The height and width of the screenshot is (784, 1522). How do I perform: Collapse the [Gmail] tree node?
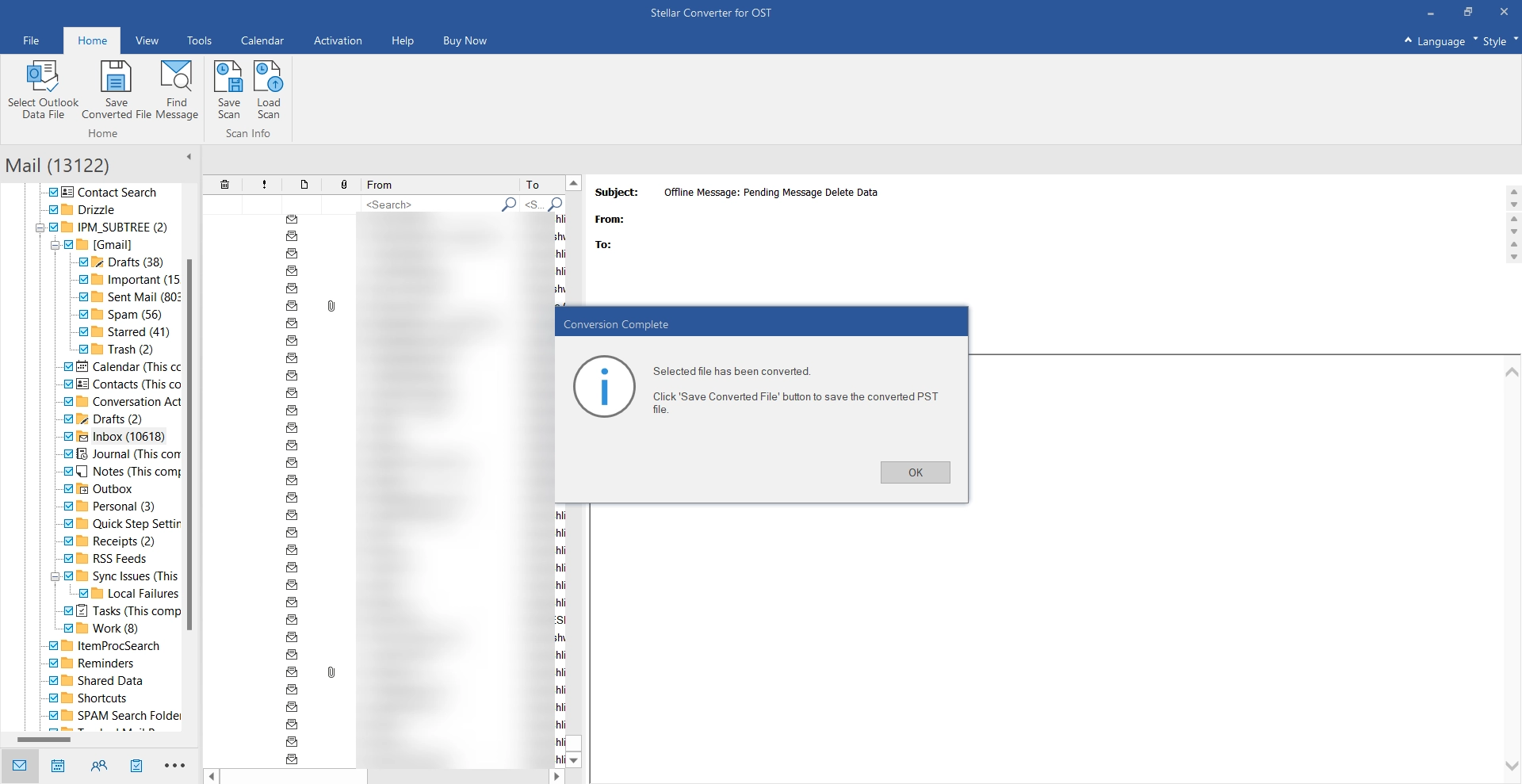(55, 245)
